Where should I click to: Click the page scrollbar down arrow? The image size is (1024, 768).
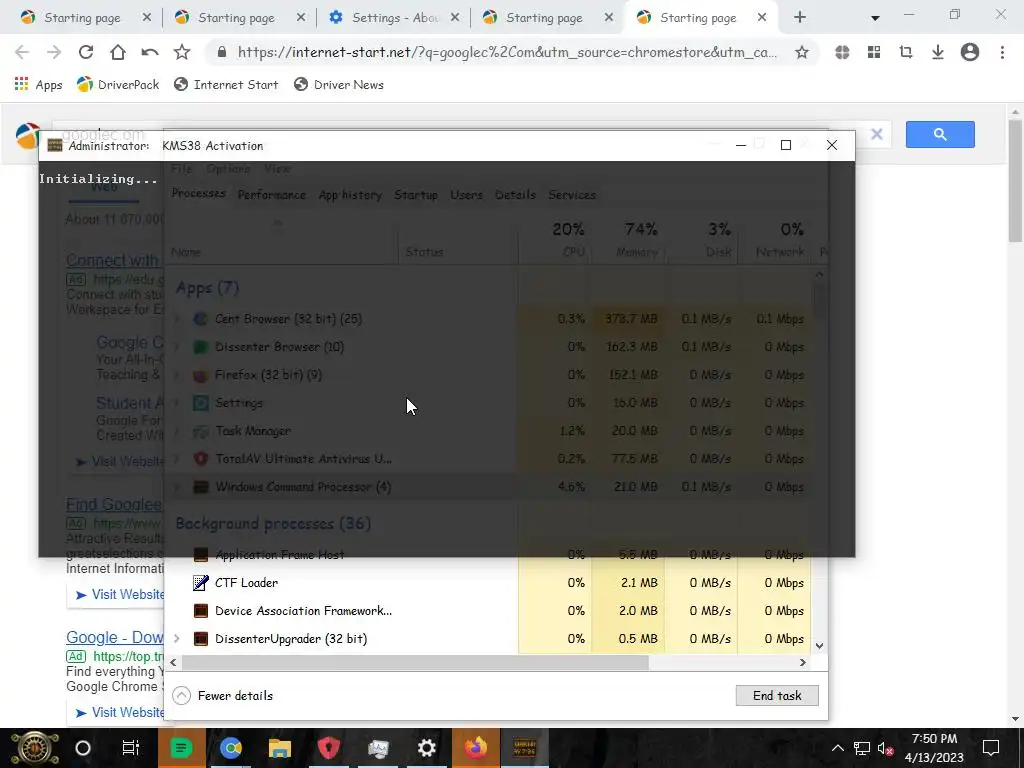[x=1016, y=719]
